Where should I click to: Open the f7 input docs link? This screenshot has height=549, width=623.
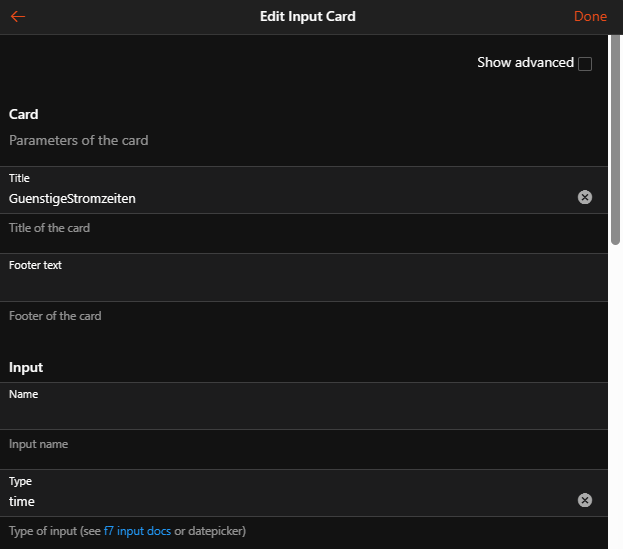[137, 531]
